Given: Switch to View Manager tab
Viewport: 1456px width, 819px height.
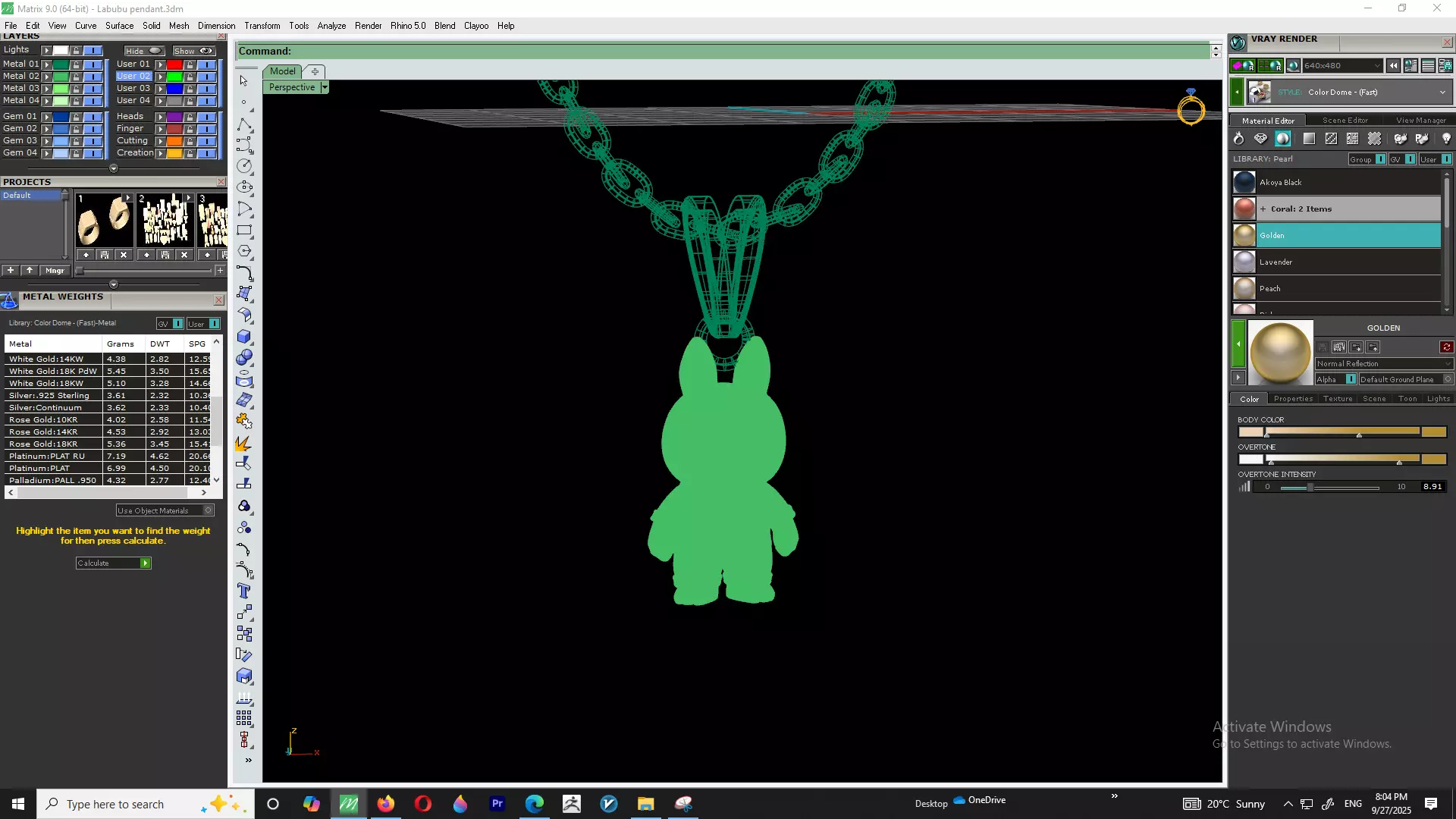Looking at the screenshot, I should [1420, 121].
